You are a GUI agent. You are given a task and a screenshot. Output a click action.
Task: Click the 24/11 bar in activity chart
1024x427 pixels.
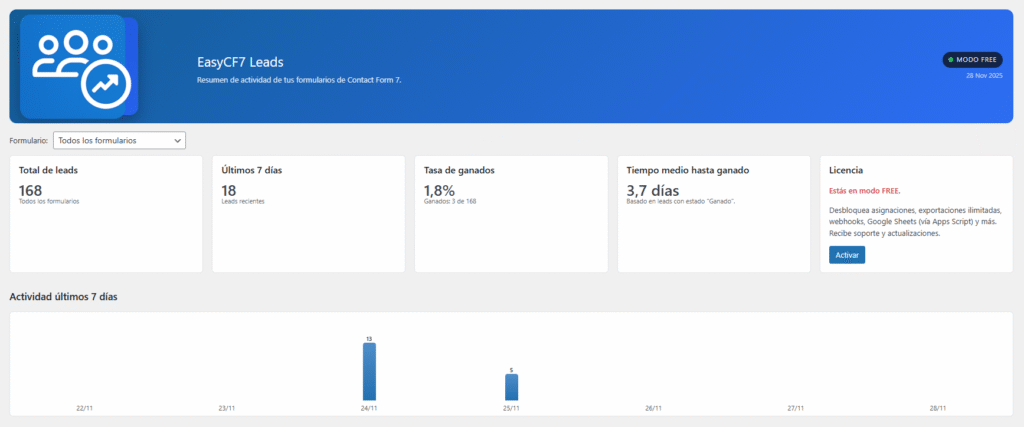tap(369, 372)
